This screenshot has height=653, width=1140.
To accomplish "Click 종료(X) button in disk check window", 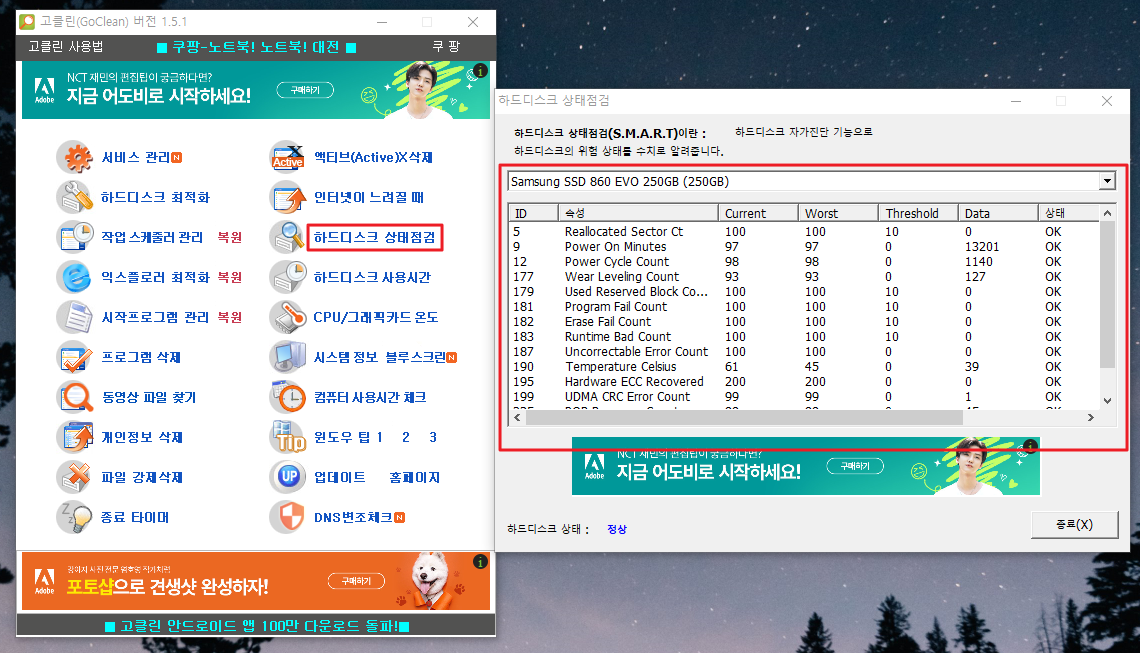I will [1074, 524].
